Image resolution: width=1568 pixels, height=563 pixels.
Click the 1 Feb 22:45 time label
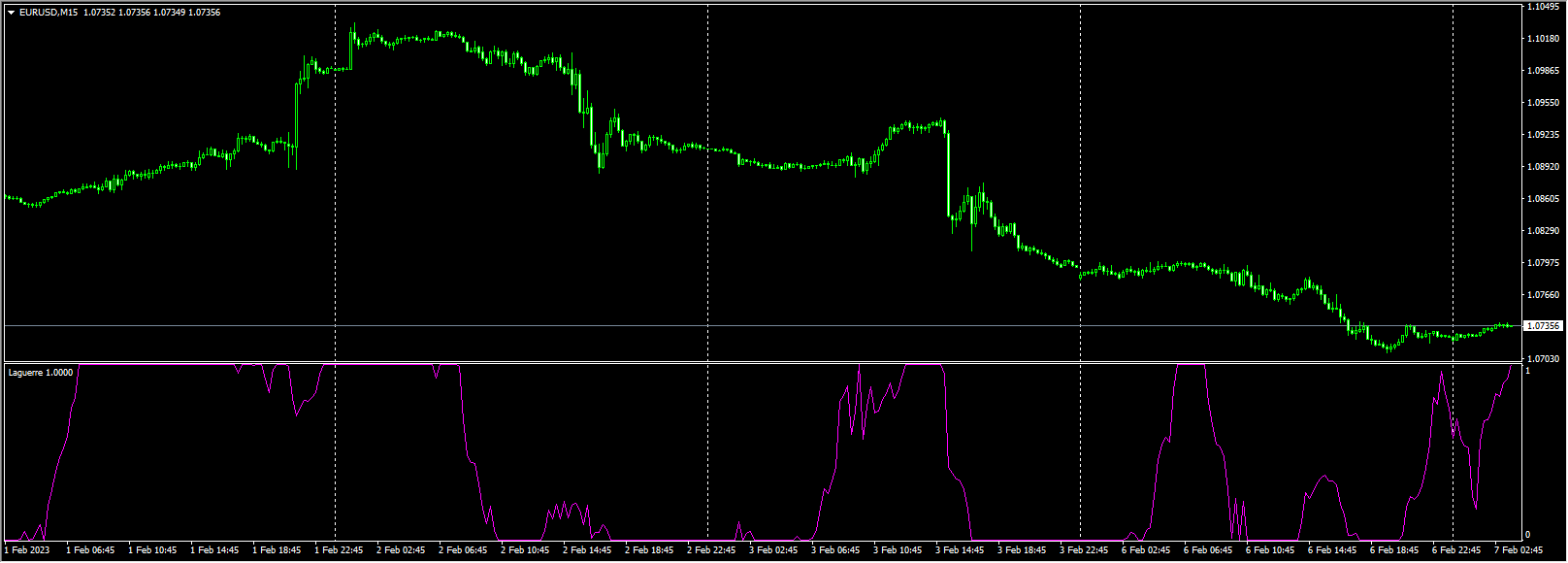(x=339, y=550)
